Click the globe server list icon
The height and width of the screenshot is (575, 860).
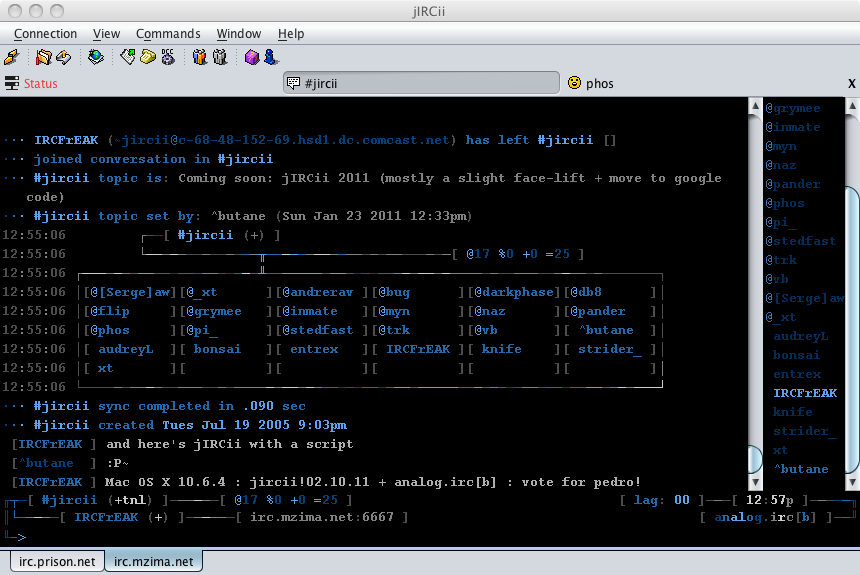[x=95, y=57]
